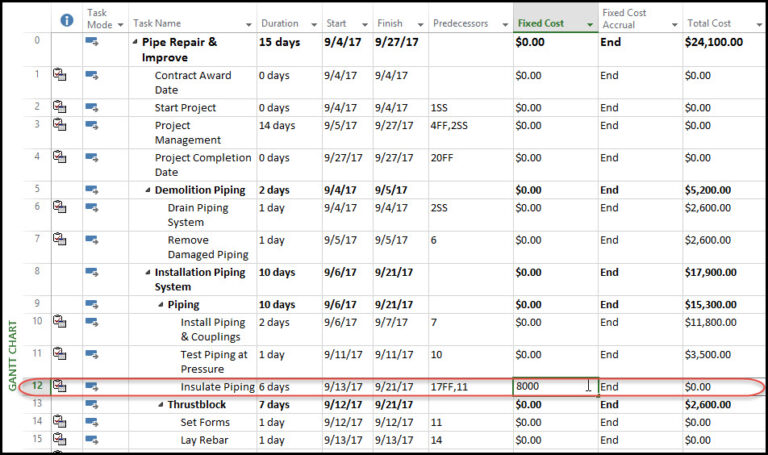Click the task mode icon for Contract Award Date

[92, 75]
